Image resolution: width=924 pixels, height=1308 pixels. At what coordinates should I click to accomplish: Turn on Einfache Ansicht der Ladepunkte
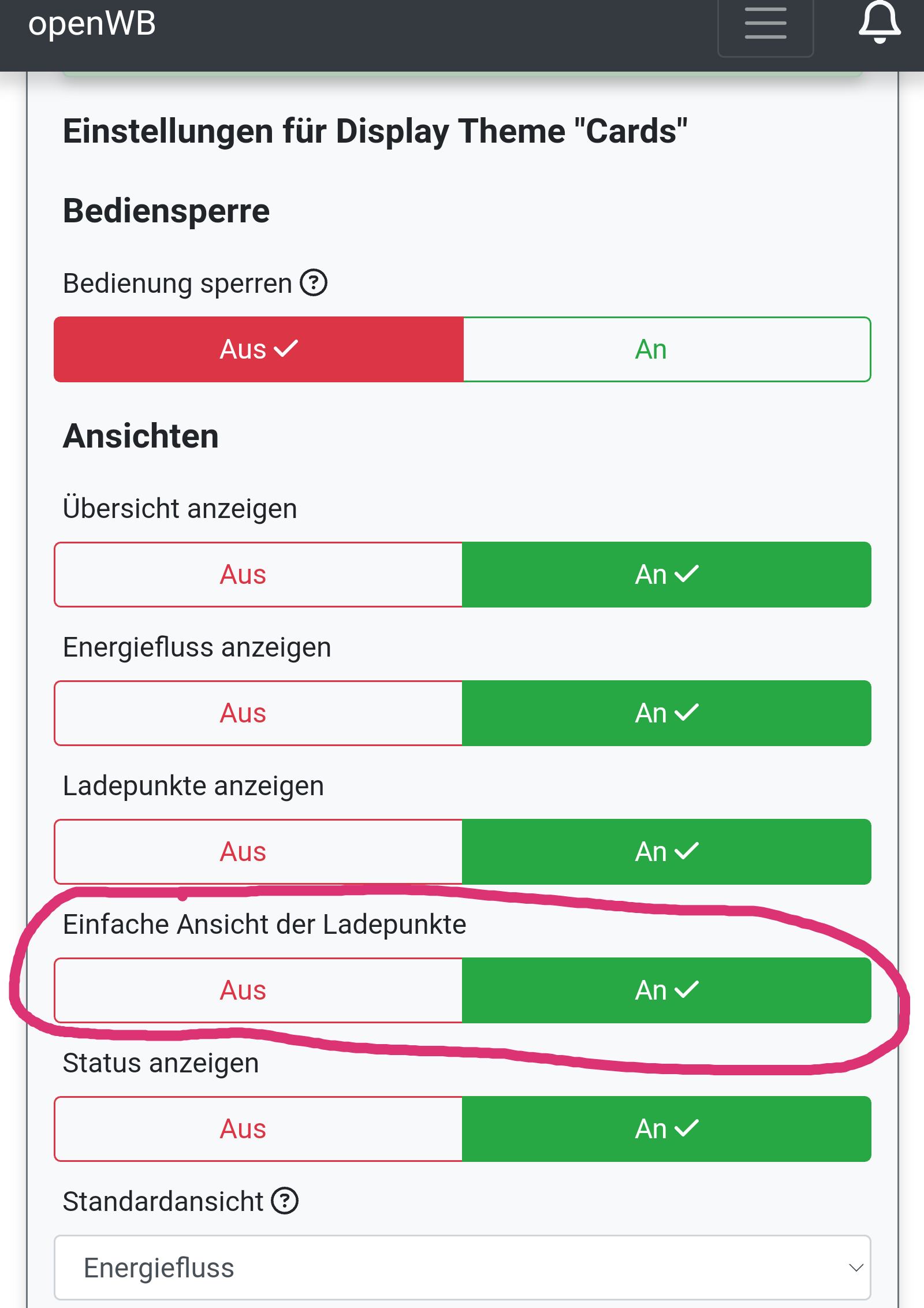[667, 990]
